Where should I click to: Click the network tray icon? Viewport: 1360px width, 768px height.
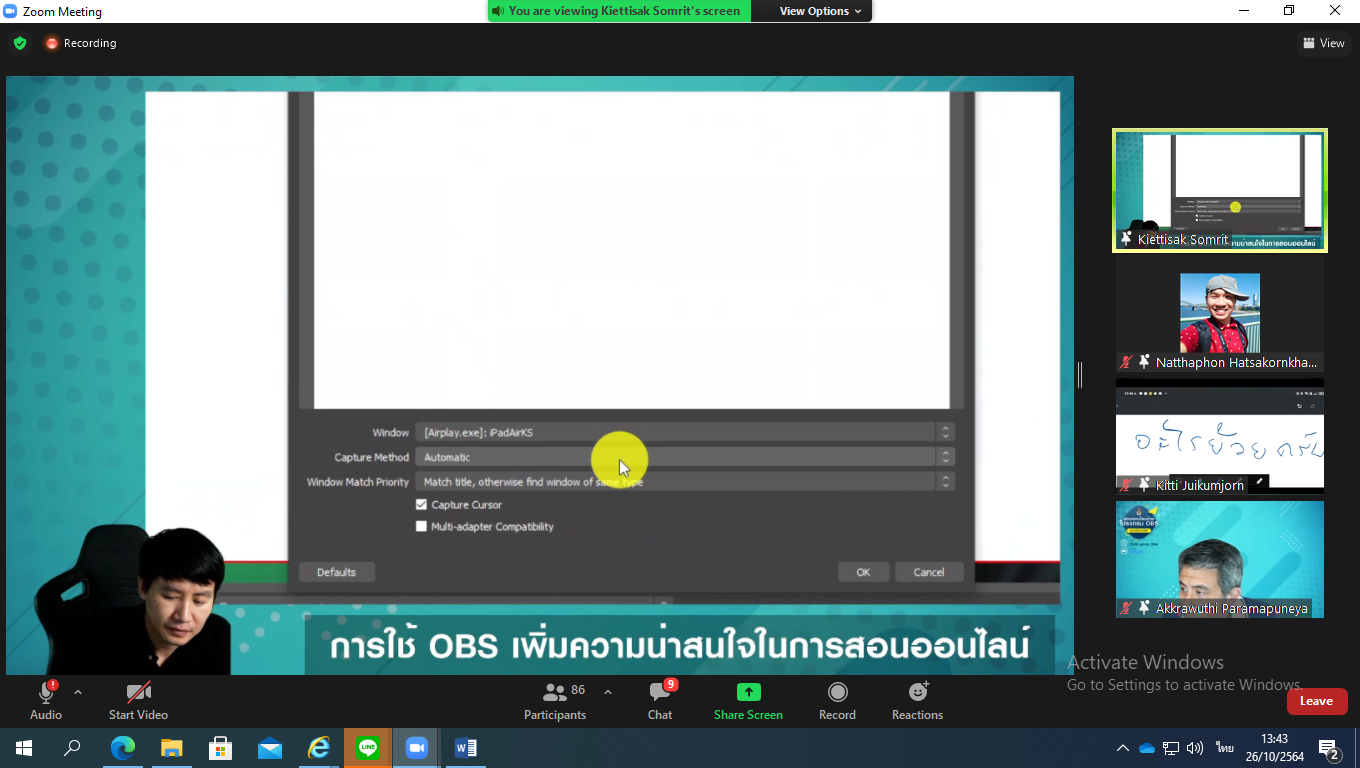click(1171, 748)
